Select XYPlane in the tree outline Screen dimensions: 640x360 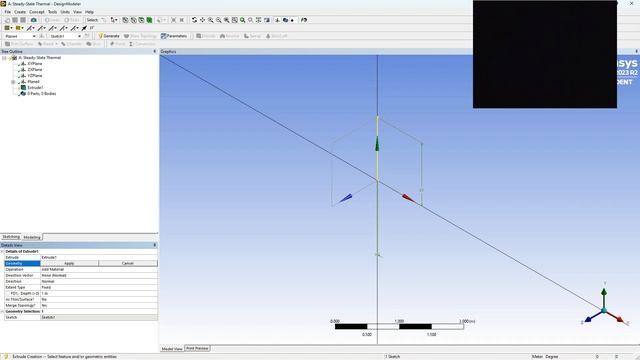[35, 64]
